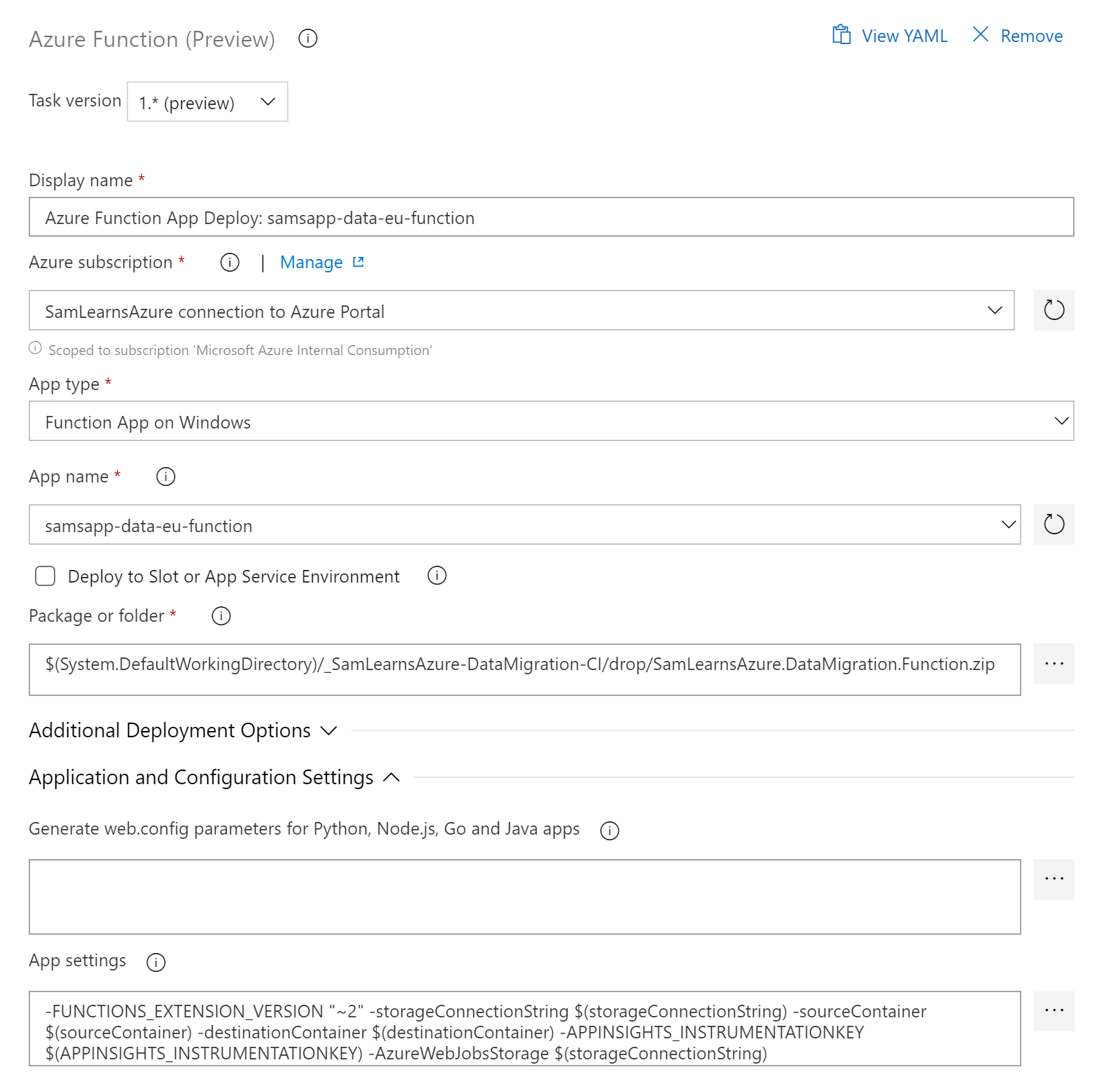The image size is (1120, 1079).
Task: Refresh the Azure subscription list
Action: pos(1053,310)
